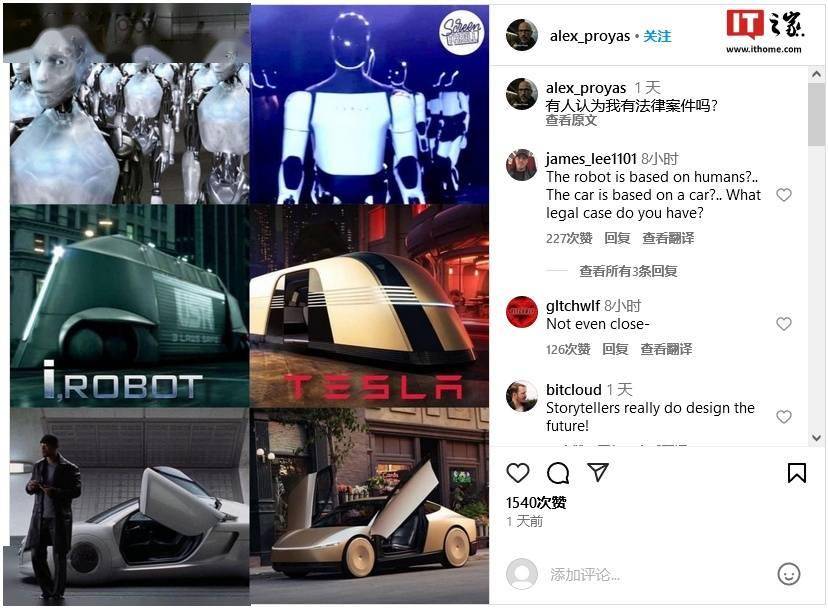
Task: Share the post via paper plane icon
Action: click(598, 472)
